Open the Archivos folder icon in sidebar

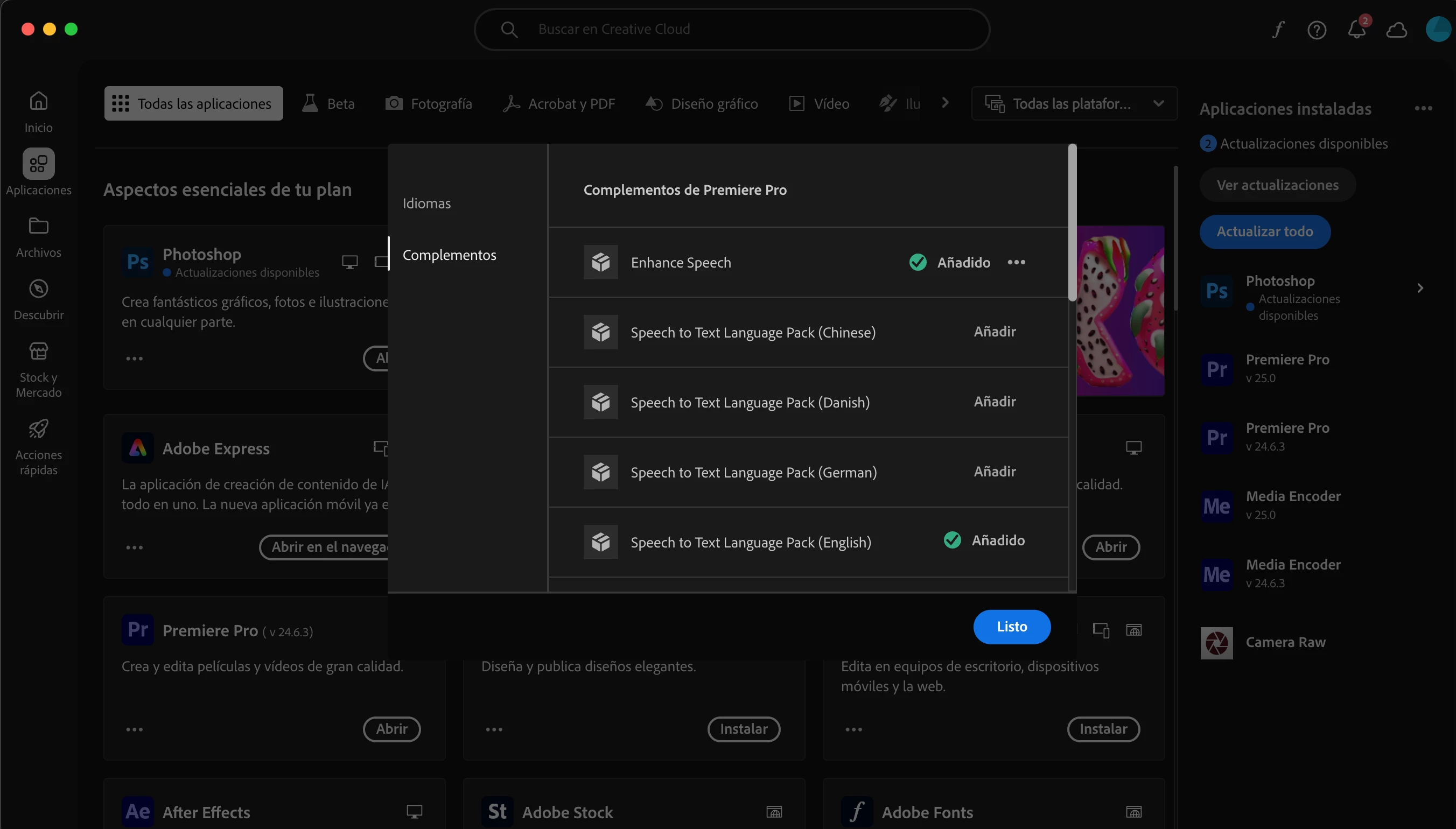click(38, 227)
